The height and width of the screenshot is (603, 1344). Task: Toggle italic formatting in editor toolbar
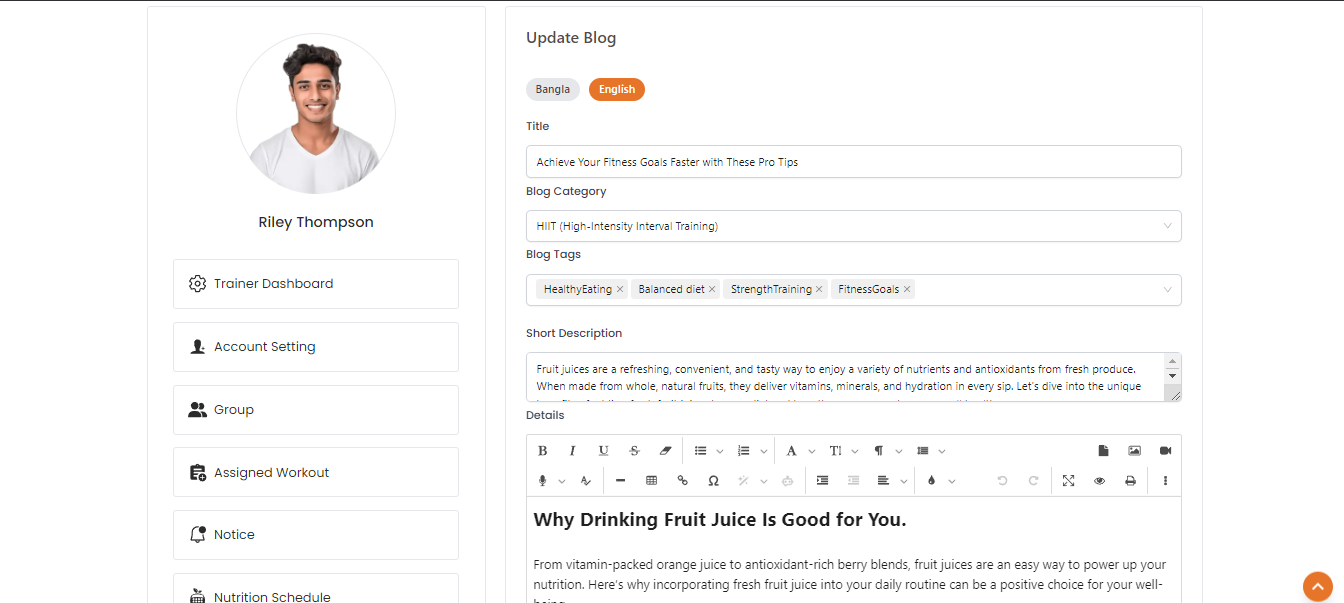(x=573, y=451)
